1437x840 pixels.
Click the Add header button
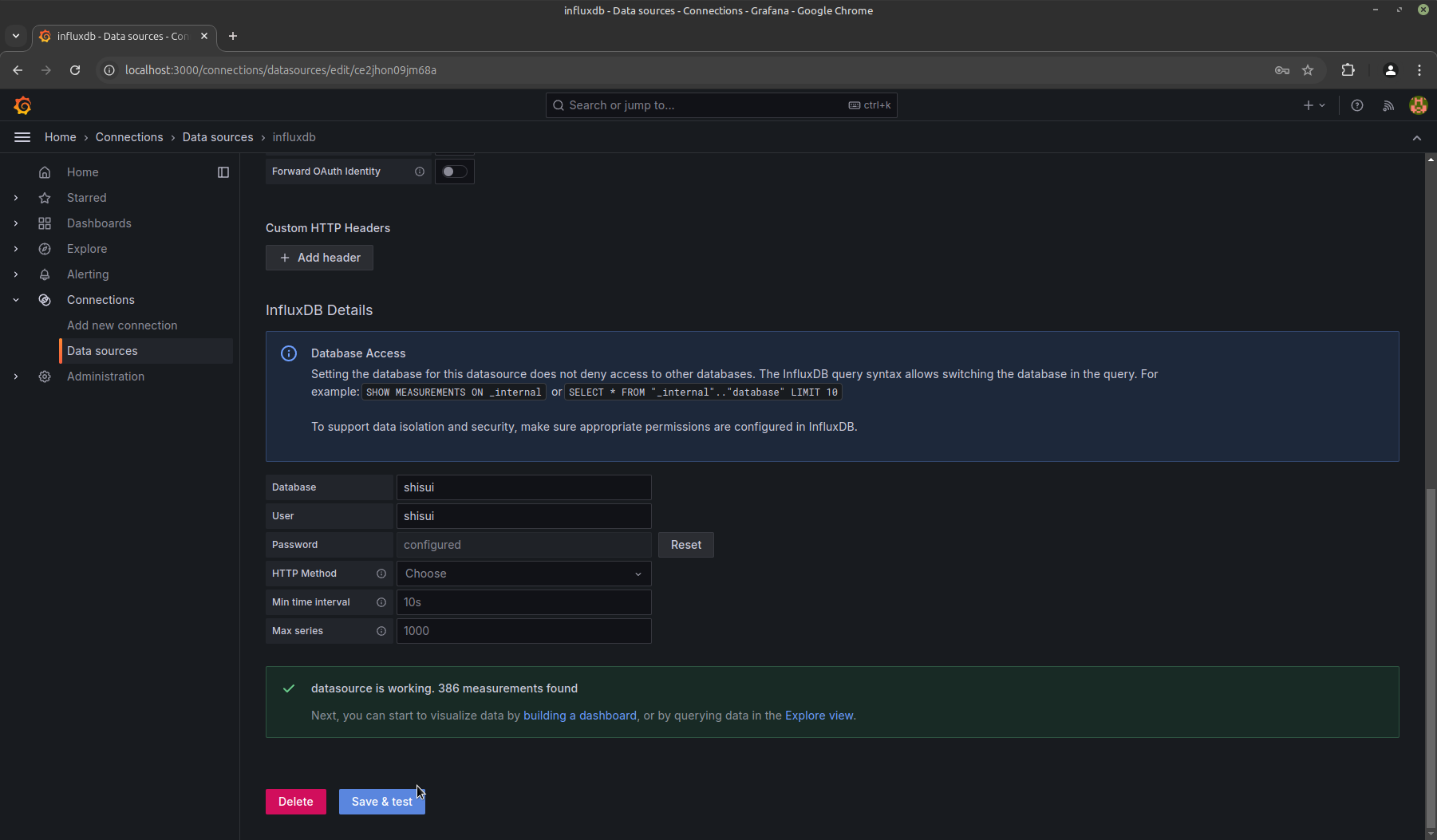319,258
